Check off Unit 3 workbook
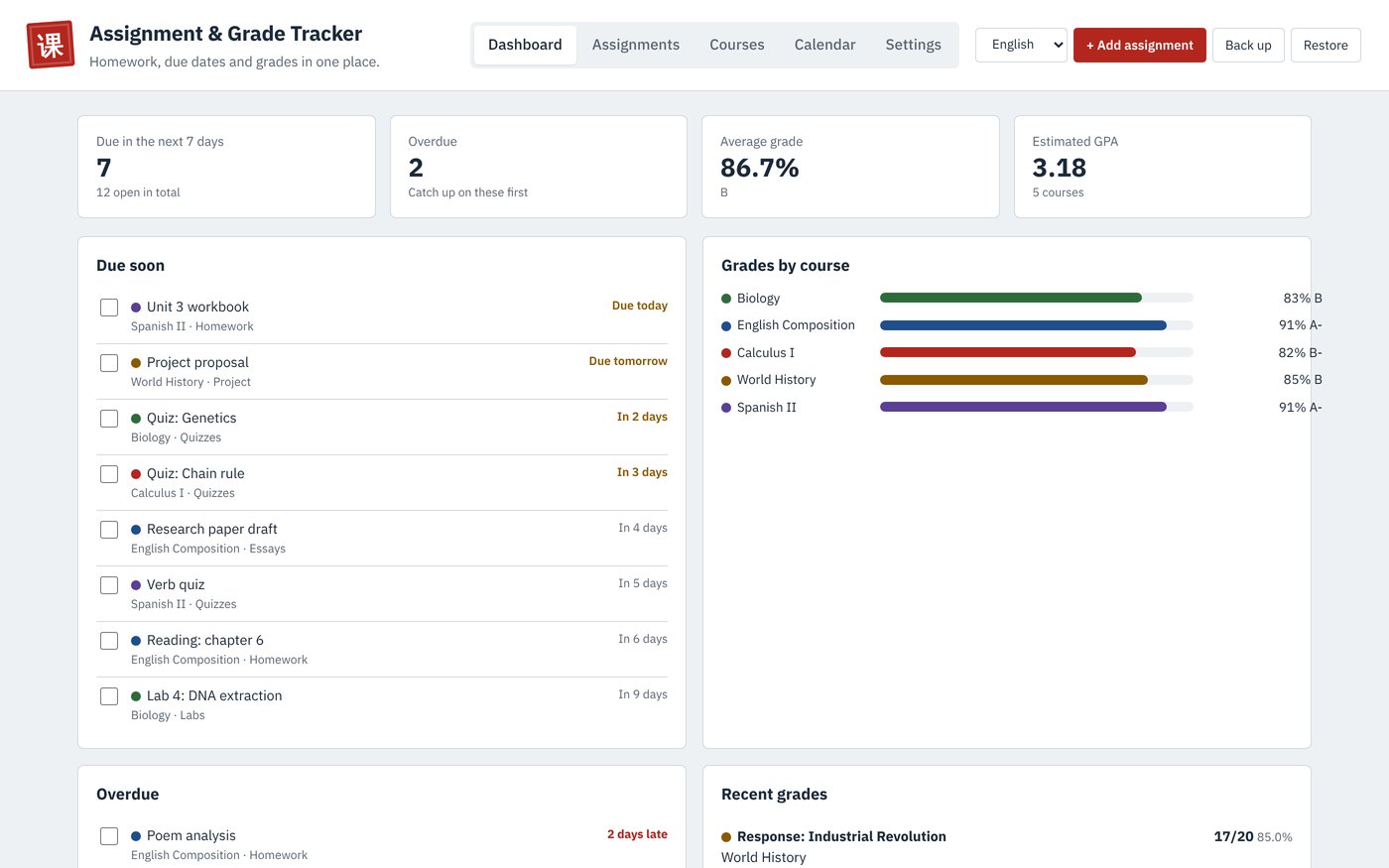The height and width of the screenshot is (868, 1389). pos(109,308)
